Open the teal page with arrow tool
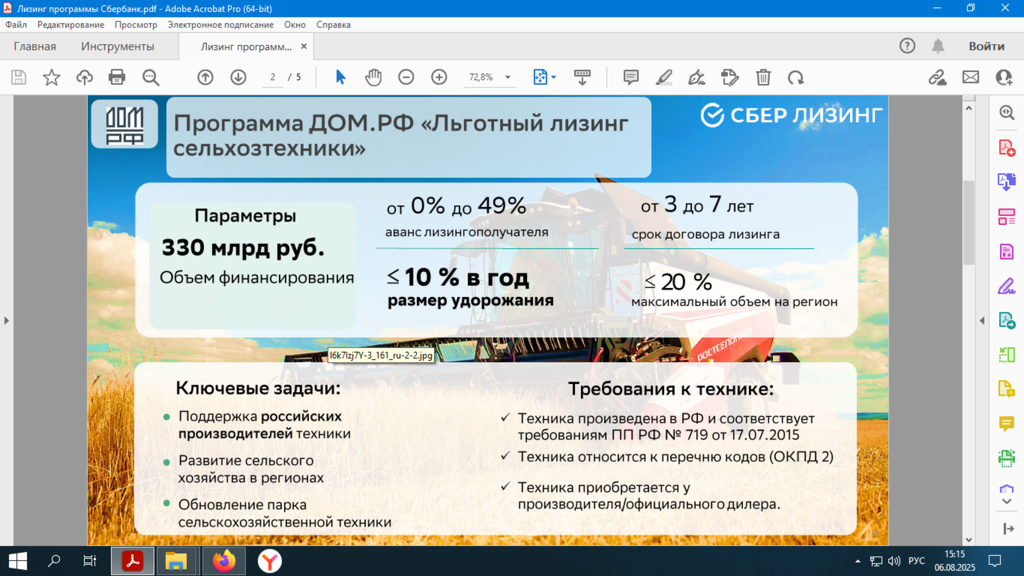Screen dimensions: 1024x576 (x=1006, y=320)
